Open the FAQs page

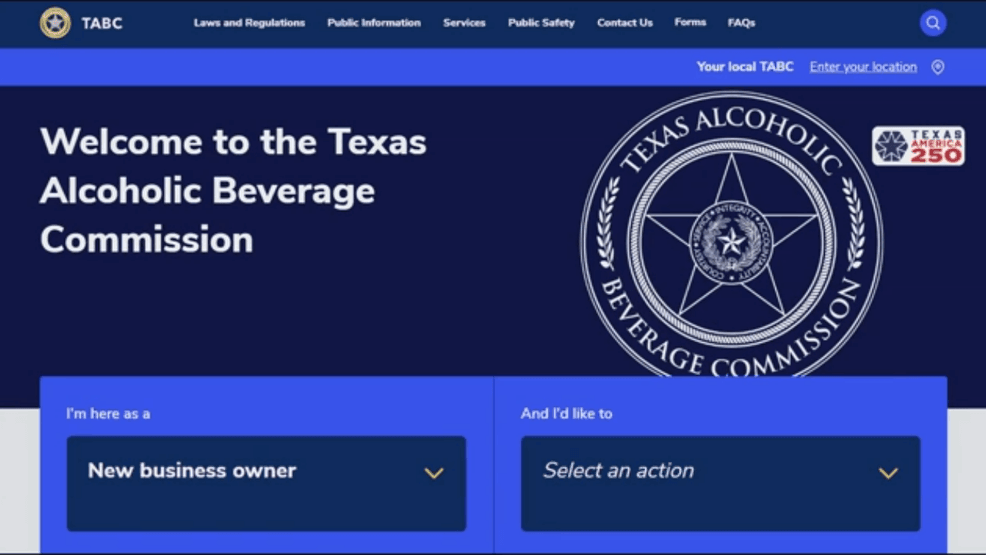(741, 23)
